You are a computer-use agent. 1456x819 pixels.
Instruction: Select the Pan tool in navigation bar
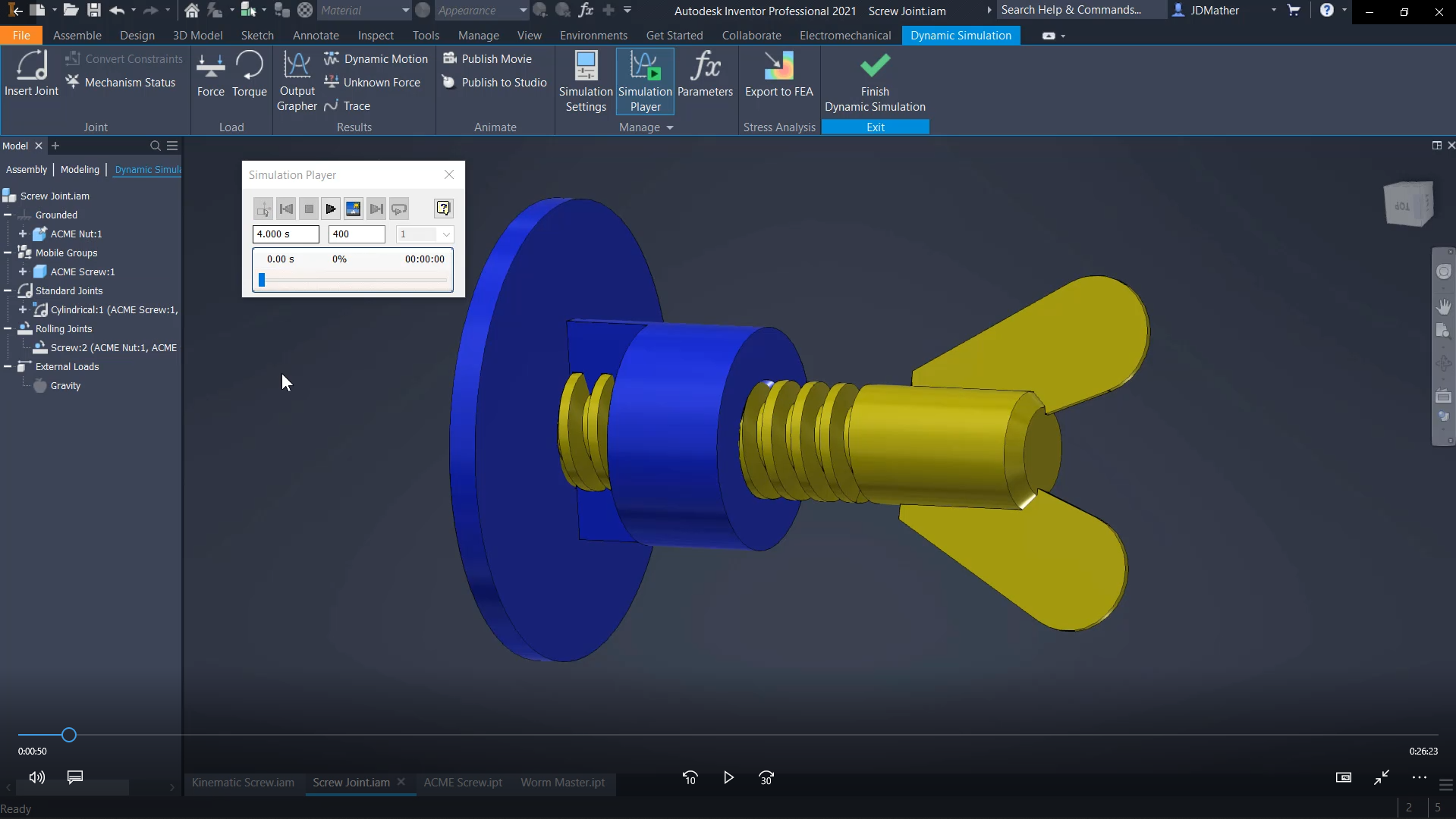(1444, 307)
